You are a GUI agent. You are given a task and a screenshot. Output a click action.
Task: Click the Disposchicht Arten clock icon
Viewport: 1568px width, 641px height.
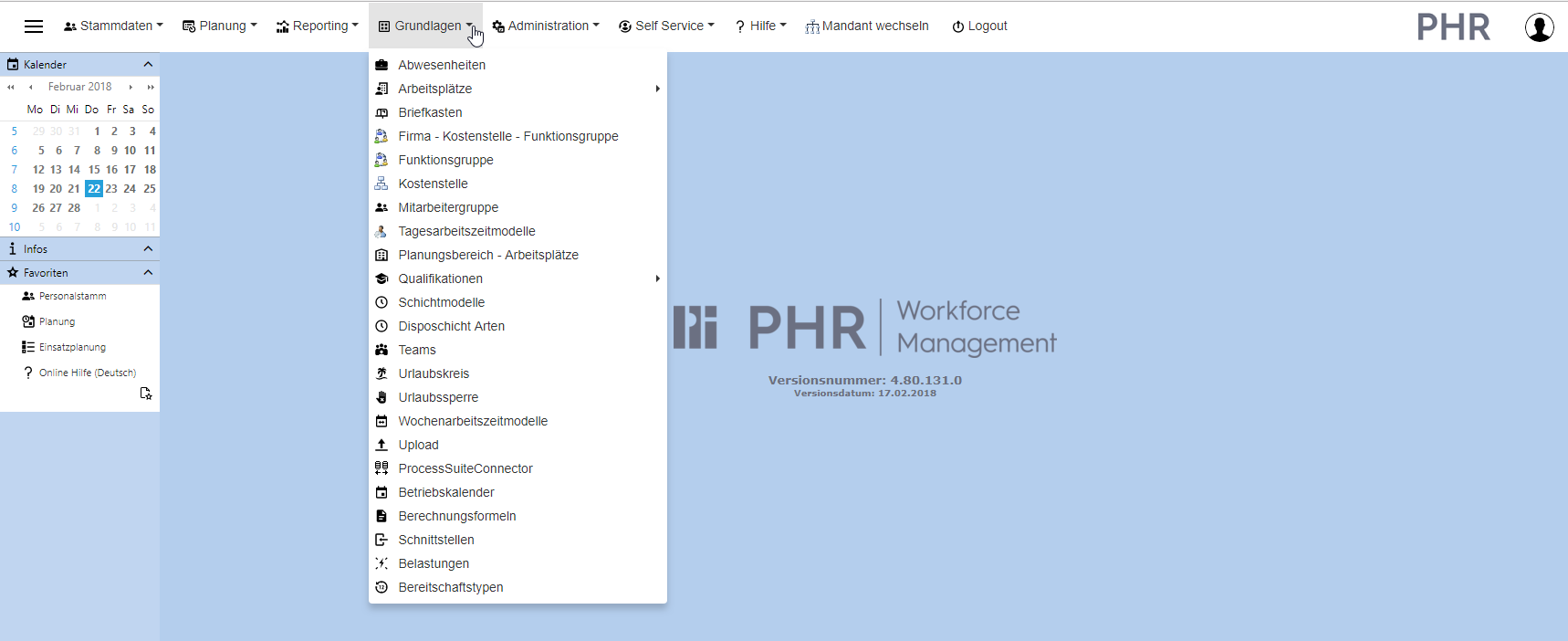(x=382, y=326)
